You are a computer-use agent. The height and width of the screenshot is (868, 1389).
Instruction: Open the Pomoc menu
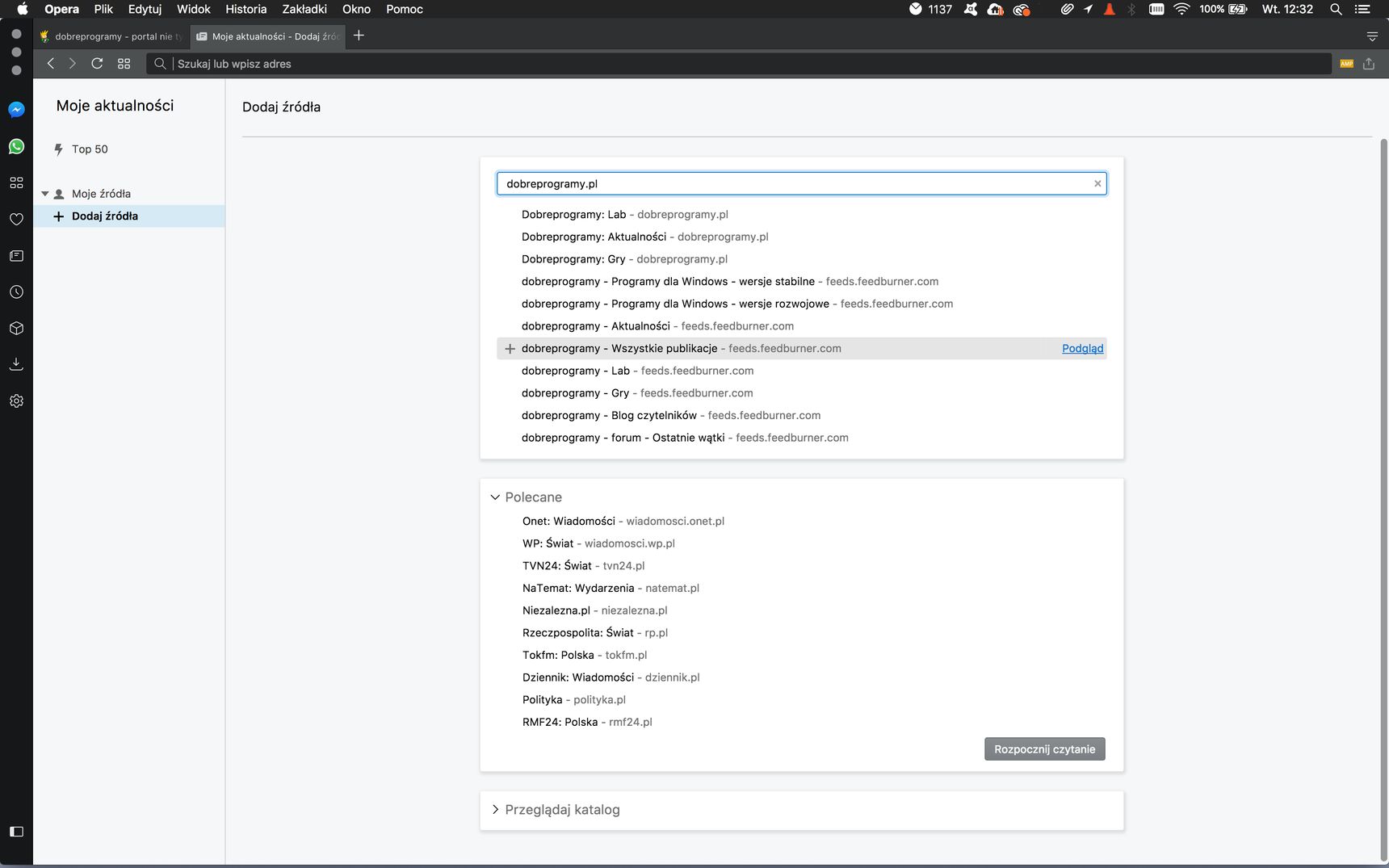tap(405, 9)
